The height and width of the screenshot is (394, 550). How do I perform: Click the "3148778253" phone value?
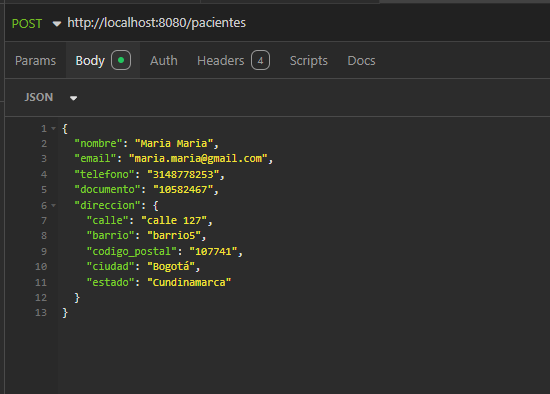[x=183, y=174]
